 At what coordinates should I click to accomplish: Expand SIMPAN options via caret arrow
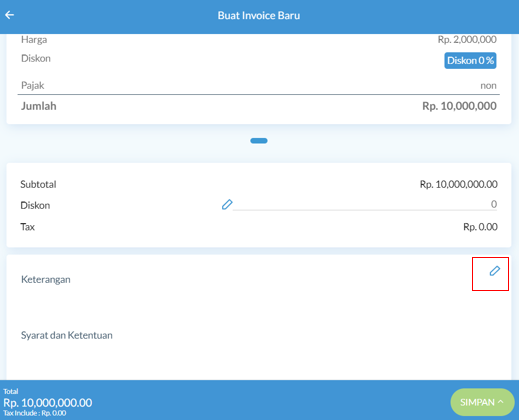pos(501,402)
